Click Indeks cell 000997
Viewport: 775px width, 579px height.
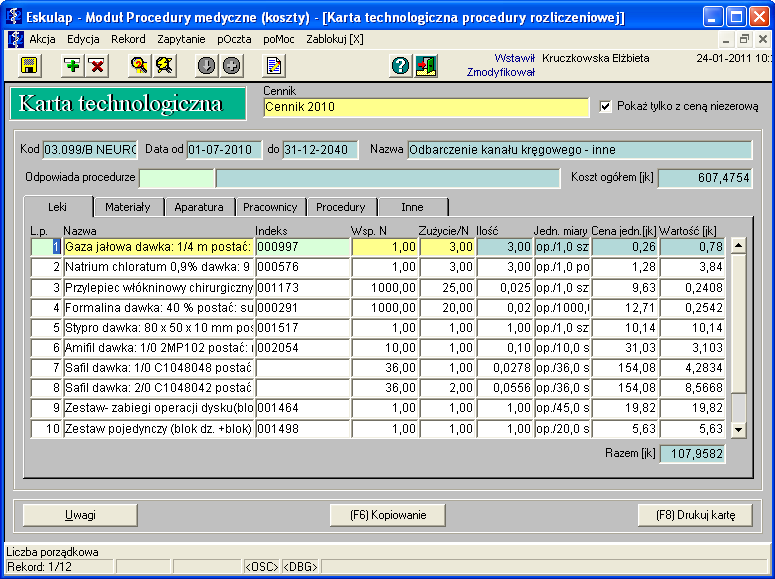302,247
